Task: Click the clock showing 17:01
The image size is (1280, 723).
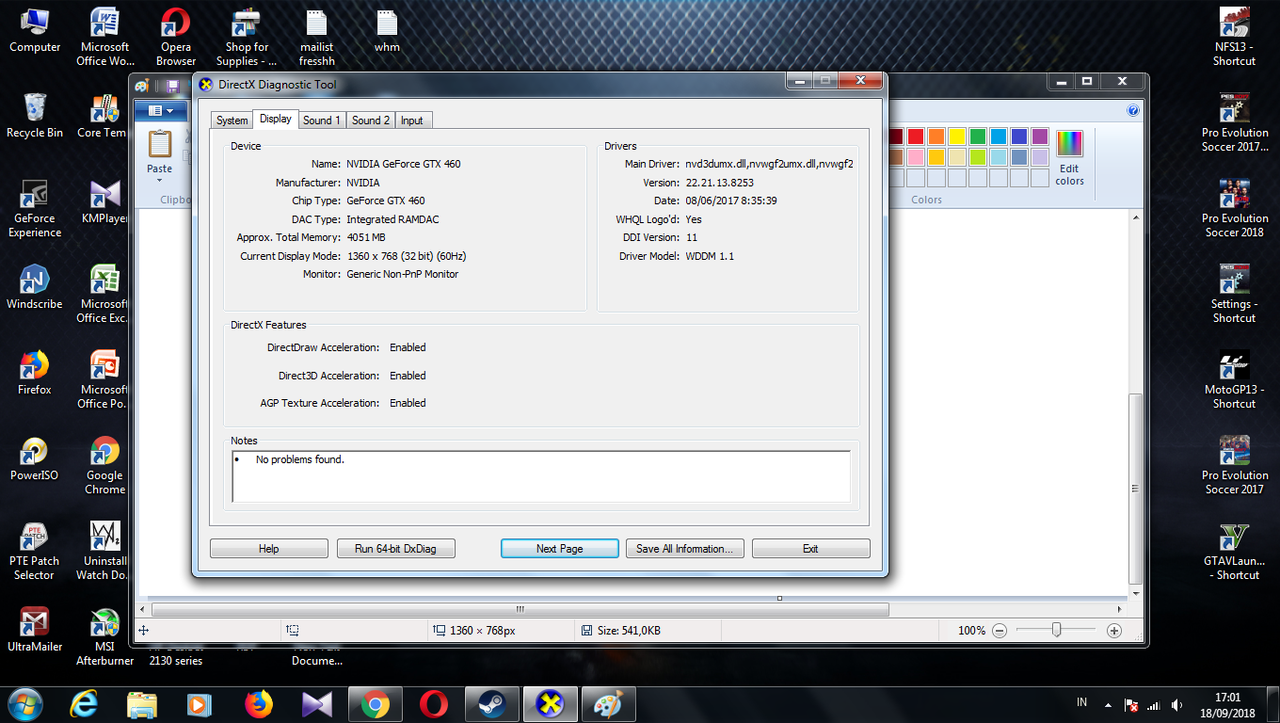Action: click(x=1228, y=697)
